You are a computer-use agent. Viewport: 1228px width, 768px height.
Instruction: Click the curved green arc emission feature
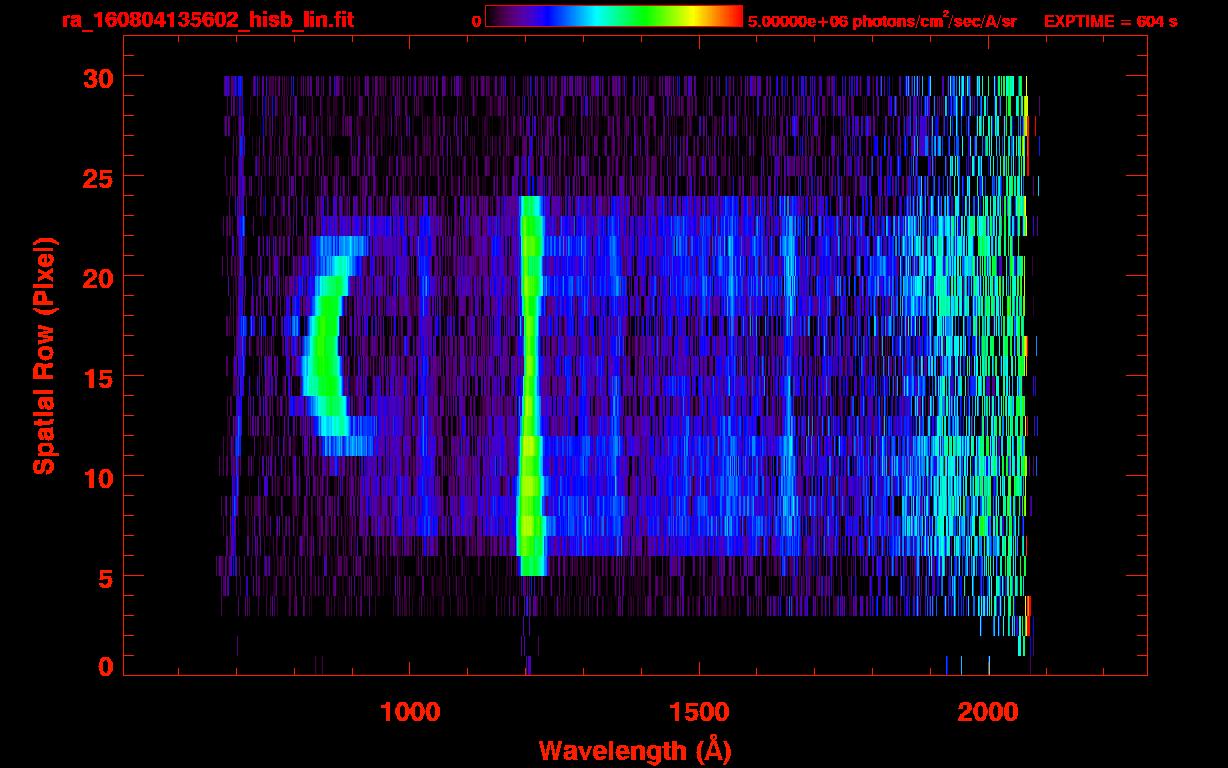325,345
